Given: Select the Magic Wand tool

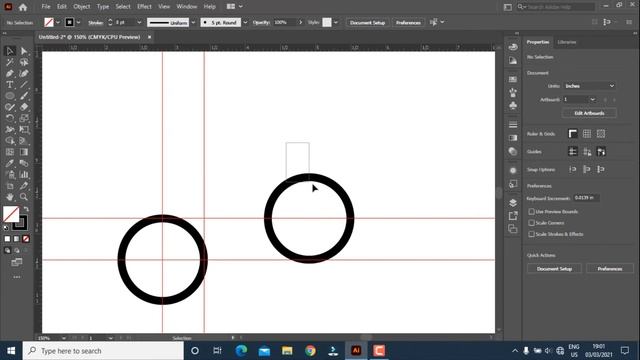Looking at the screenshot, I should (x=10, y=62).
